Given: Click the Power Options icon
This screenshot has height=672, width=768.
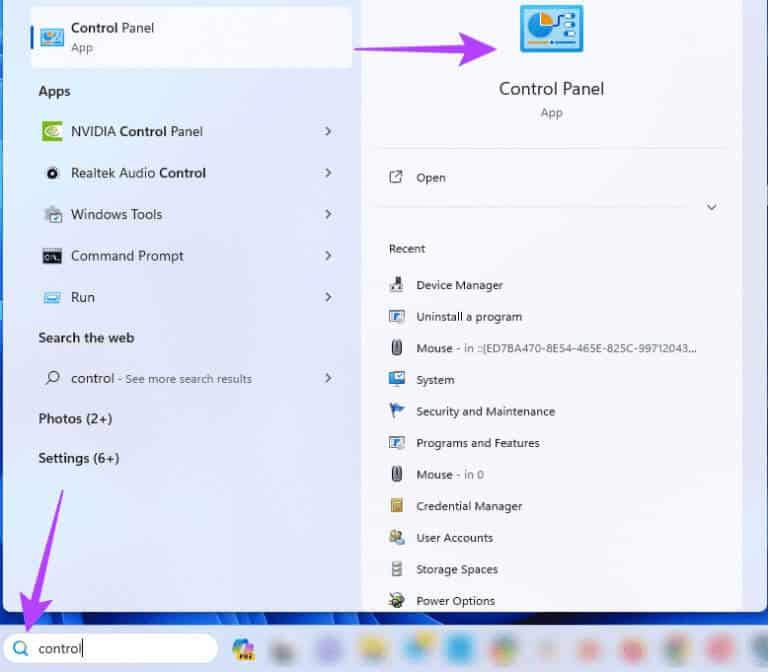Looking at the screenshot, I should [396, 600].
